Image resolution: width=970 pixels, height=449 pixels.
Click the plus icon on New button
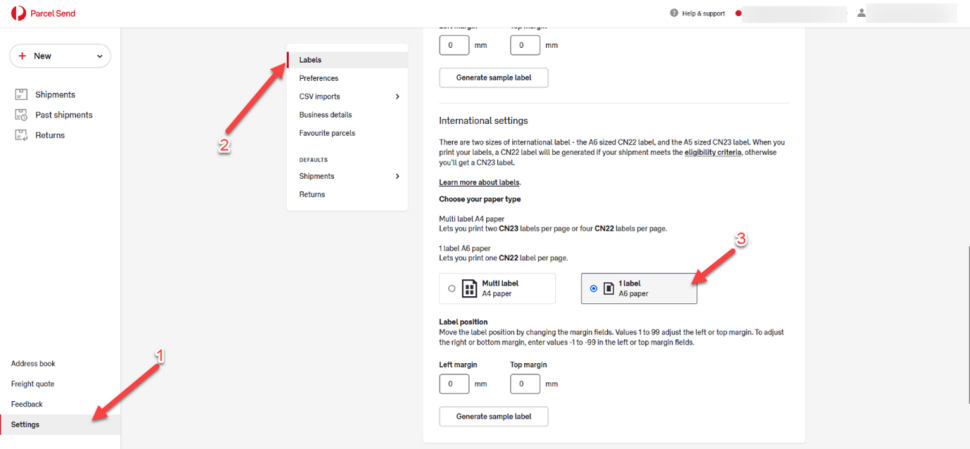(x=22, y=56)
